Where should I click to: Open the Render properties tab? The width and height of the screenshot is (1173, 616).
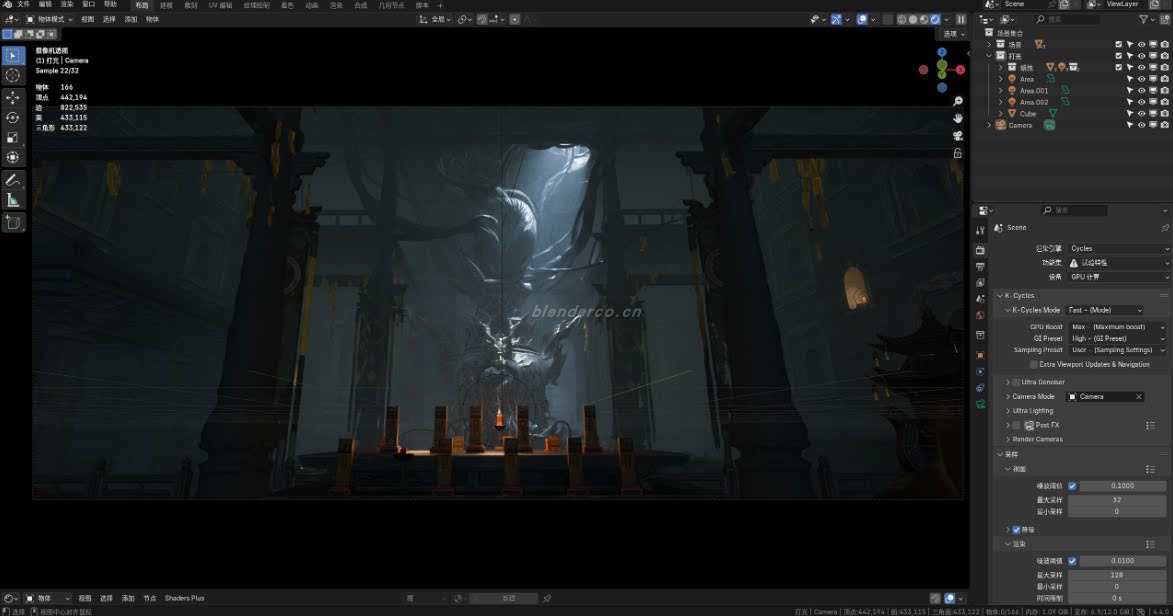[x=980, y=250]
